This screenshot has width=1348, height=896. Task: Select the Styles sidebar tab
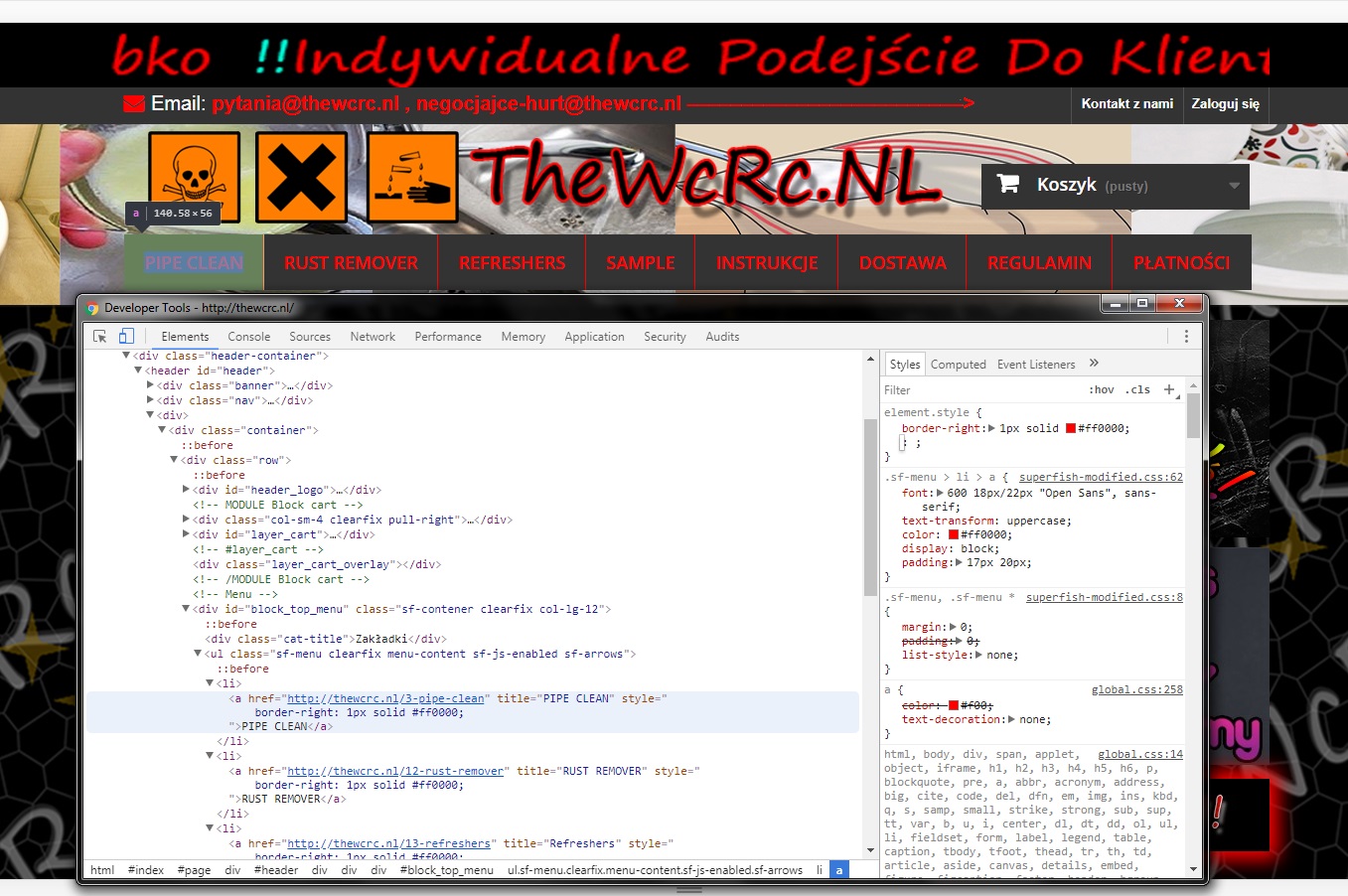(x=904, y=365)
